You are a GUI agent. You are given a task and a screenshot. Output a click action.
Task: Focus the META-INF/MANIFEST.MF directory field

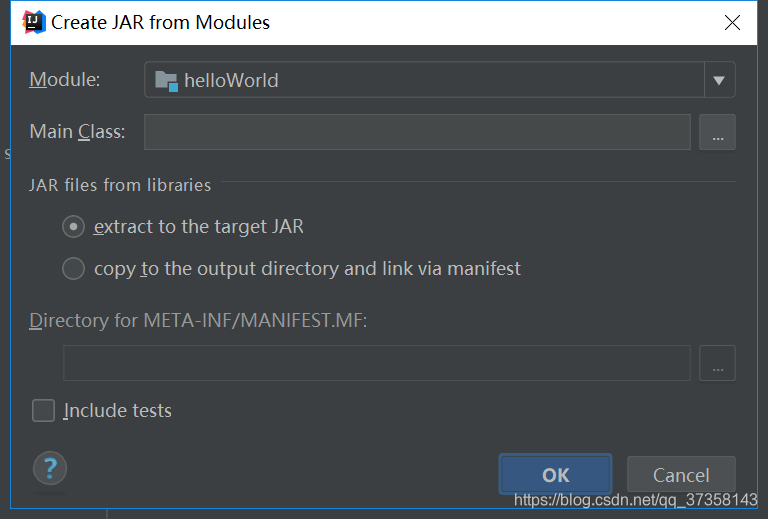click(x=377, y=363)
